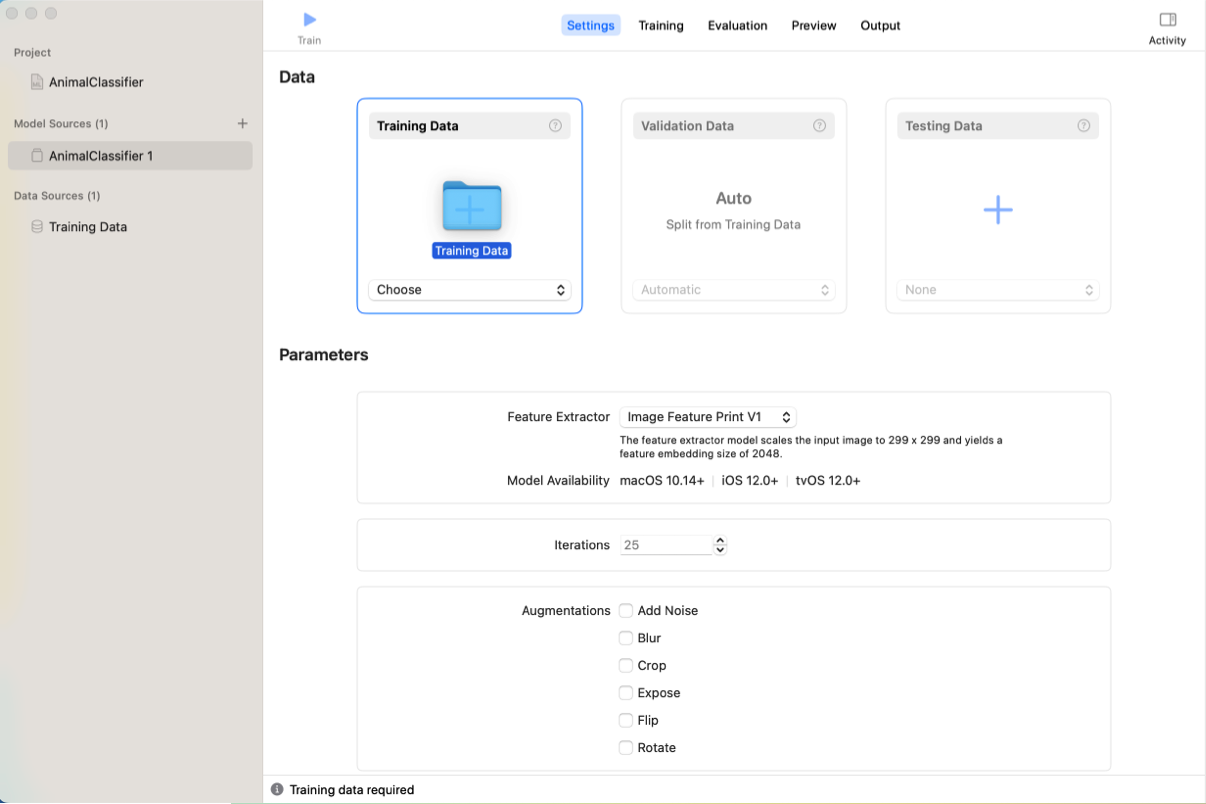
Task: Select AnimalClassifier 1 model source
Action: pos(101,156)
